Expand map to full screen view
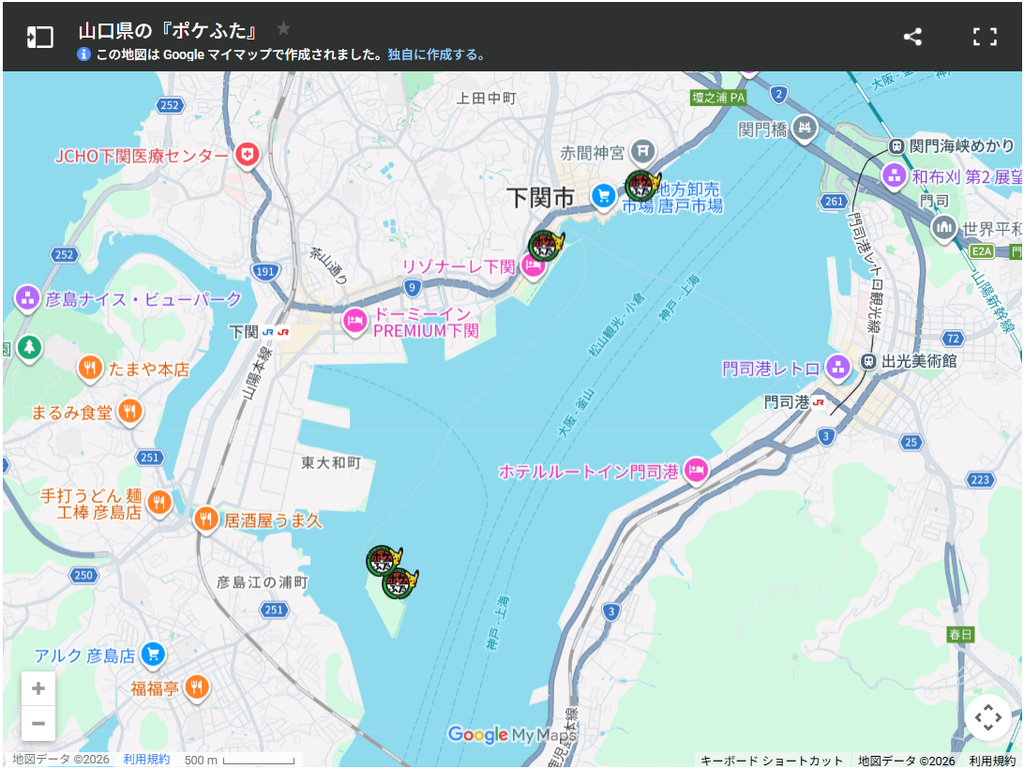Screen dimensions: 1024x771 tap(984, 37)
